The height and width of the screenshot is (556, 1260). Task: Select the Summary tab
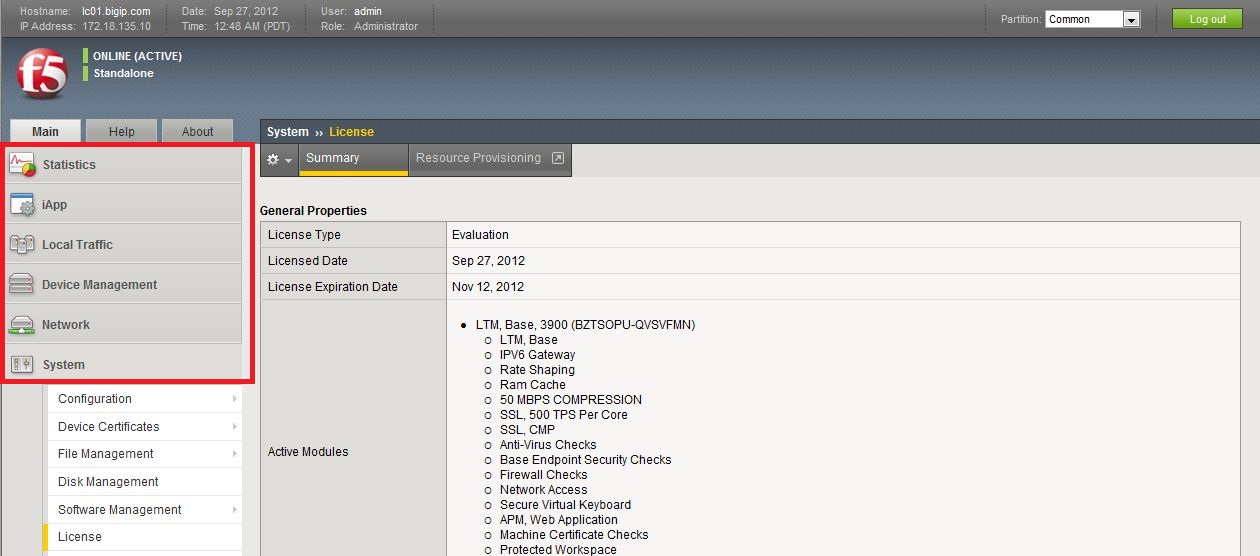(x=353, y=159)
